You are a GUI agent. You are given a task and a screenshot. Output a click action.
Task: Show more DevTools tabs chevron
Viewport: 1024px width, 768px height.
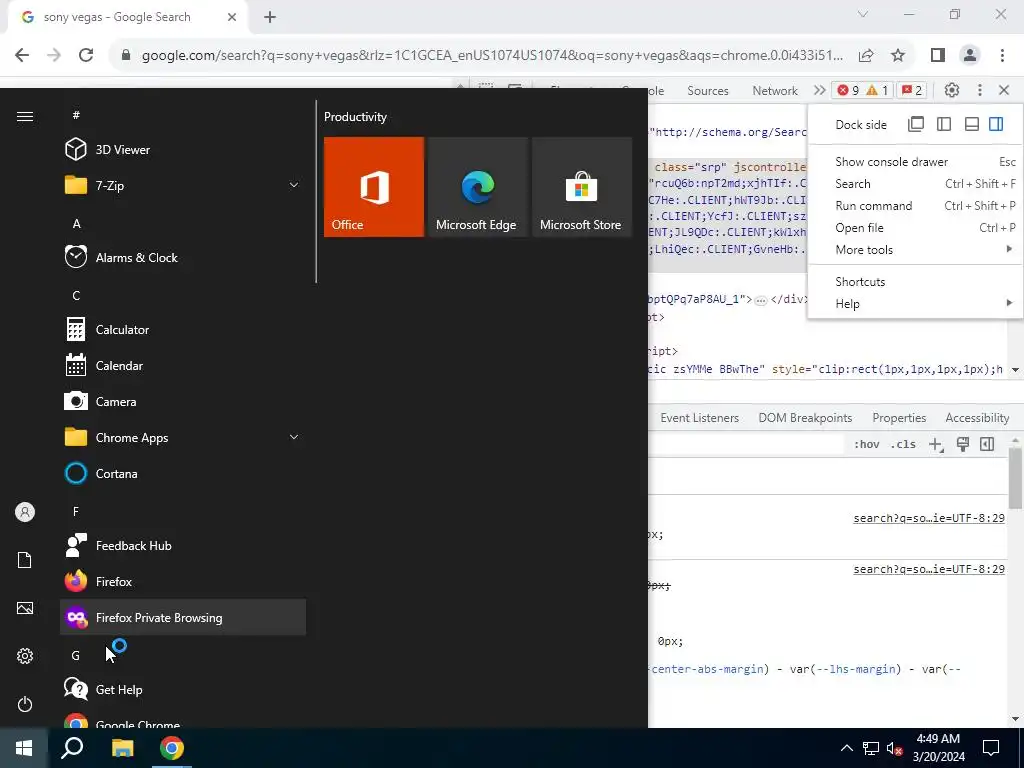tap(819, 90)
